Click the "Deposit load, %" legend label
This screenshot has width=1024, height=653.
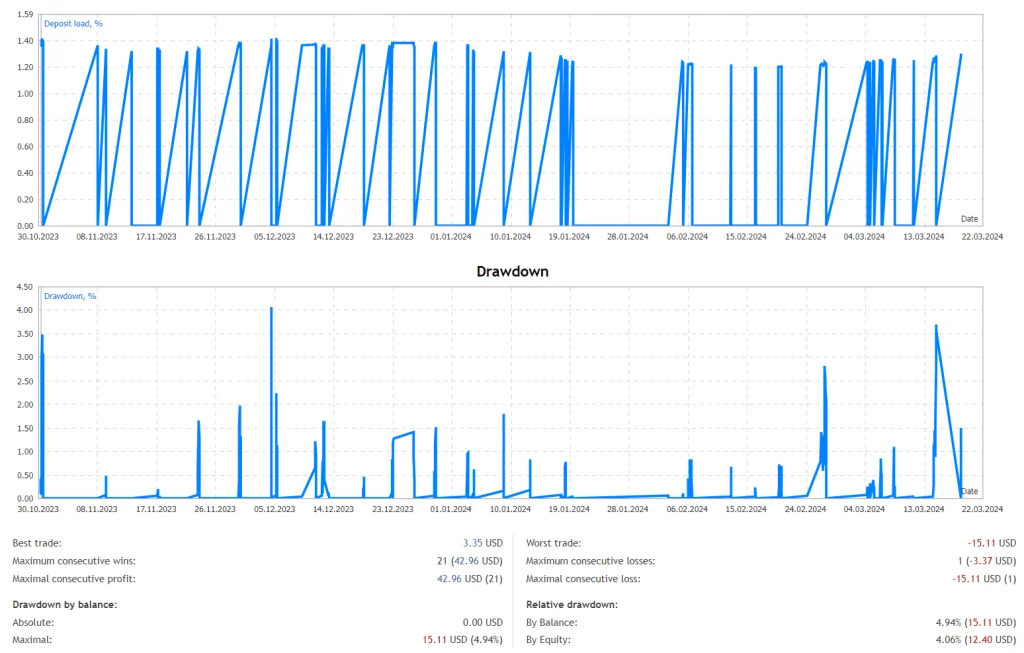71,24
